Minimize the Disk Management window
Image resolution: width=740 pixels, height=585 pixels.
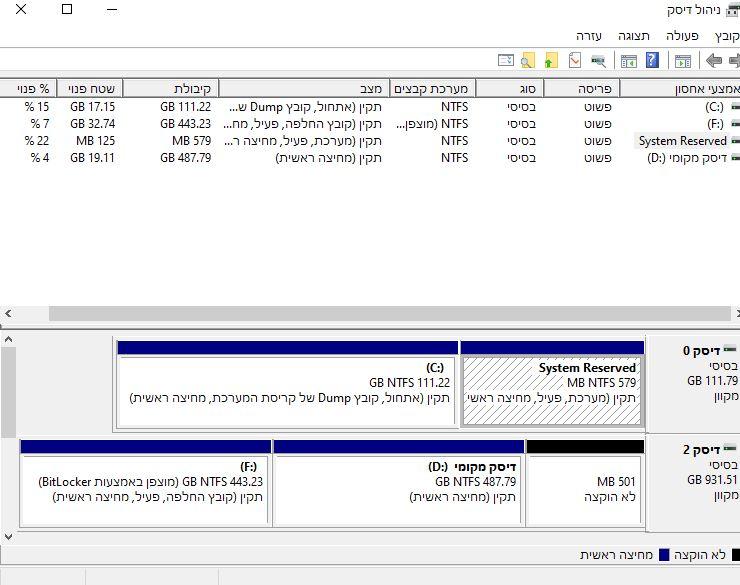[x=112, y=9]
